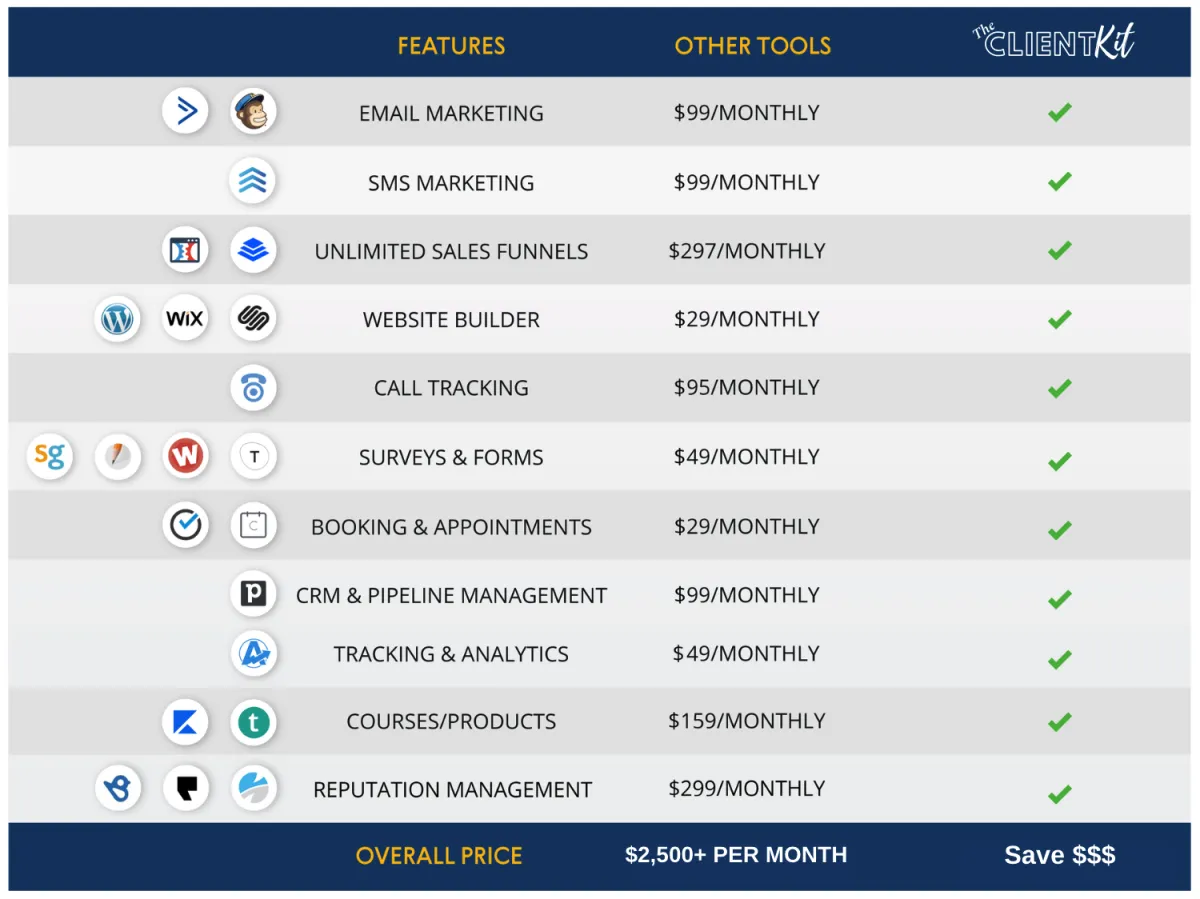
Task: Select the checkmark in Website Builder row
Action: pyautogui.click(x=1060, y=320)
